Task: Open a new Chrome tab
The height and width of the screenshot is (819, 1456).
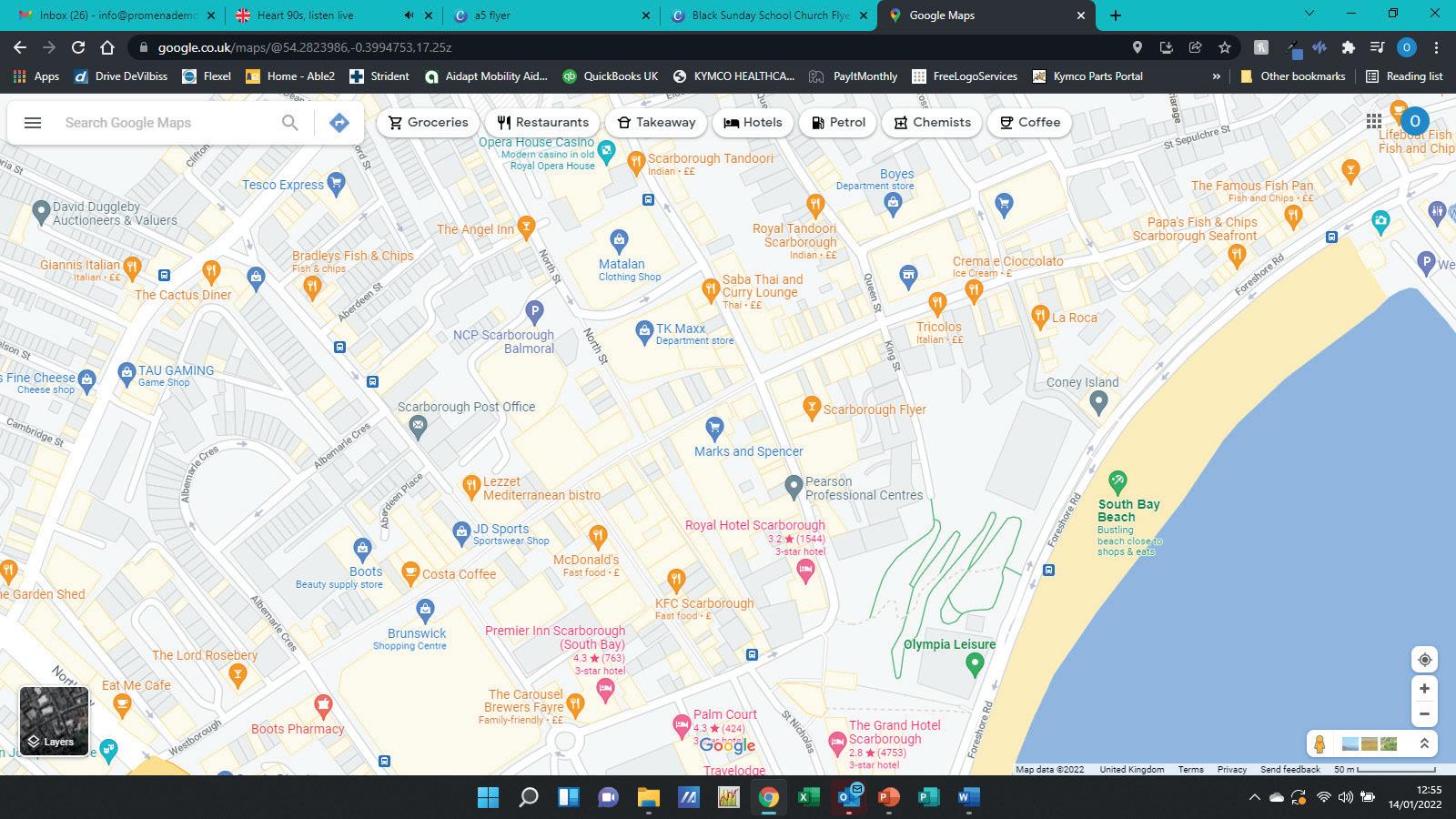Action: pyautogui.click(x=1116, y=15)
